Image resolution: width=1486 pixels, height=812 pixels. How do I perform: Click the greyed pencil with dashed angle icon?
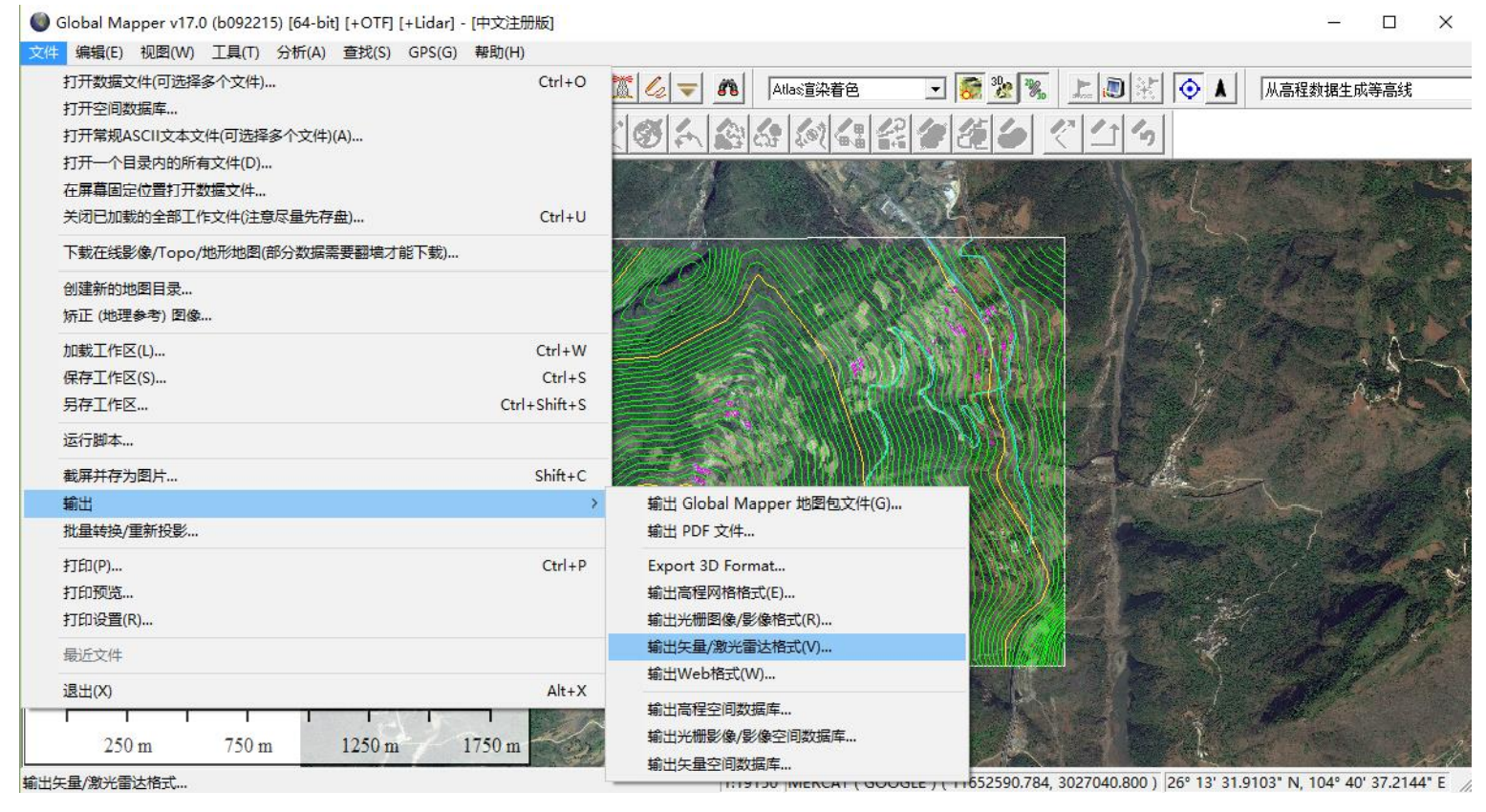pos(1063,134)
